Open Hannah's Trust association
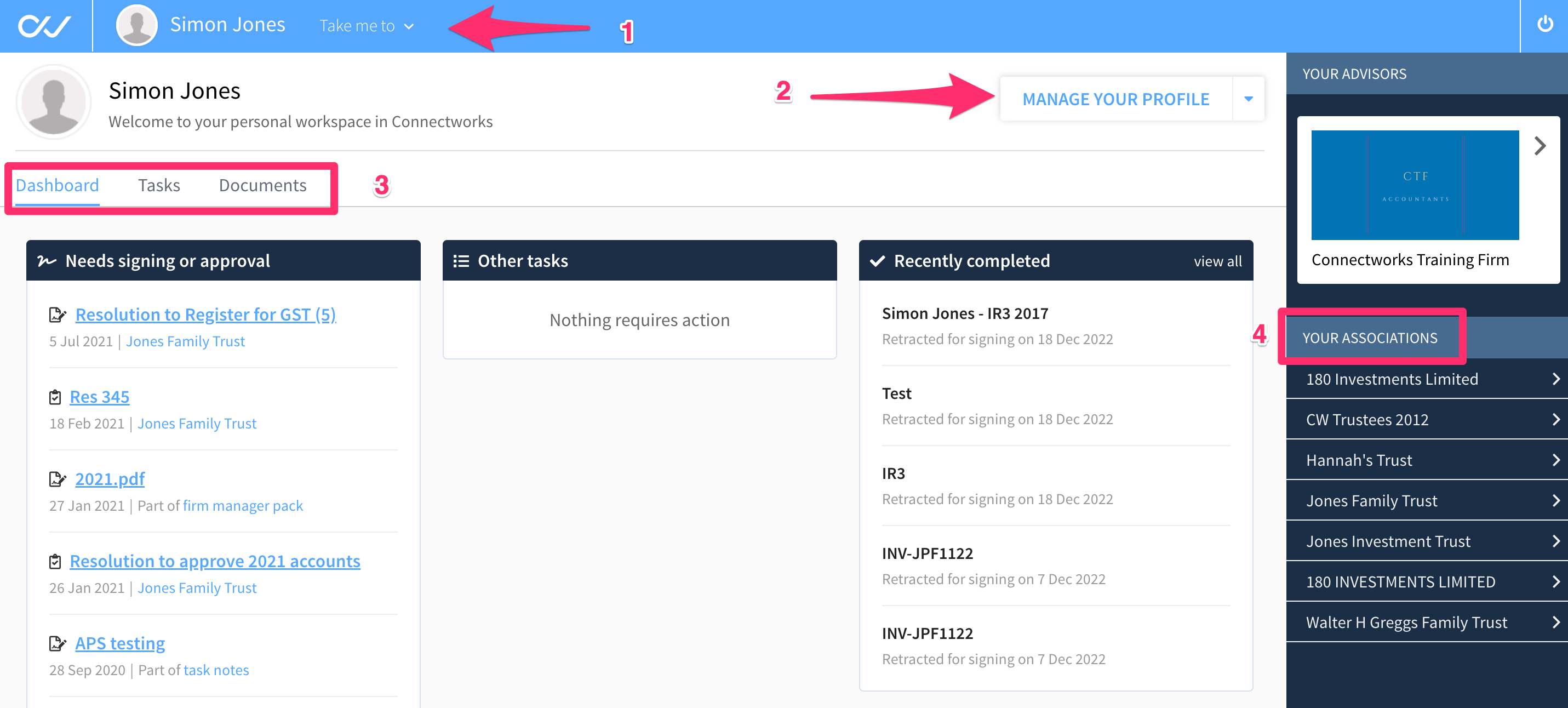The width and height of the screenshot is (1568, 708). click(x=1426, y=460)
